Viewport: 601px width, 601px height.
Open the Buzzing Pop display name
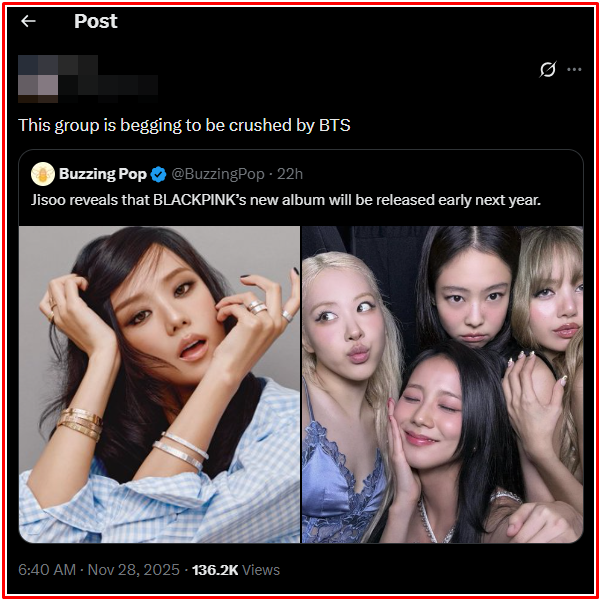coord(103,174)
